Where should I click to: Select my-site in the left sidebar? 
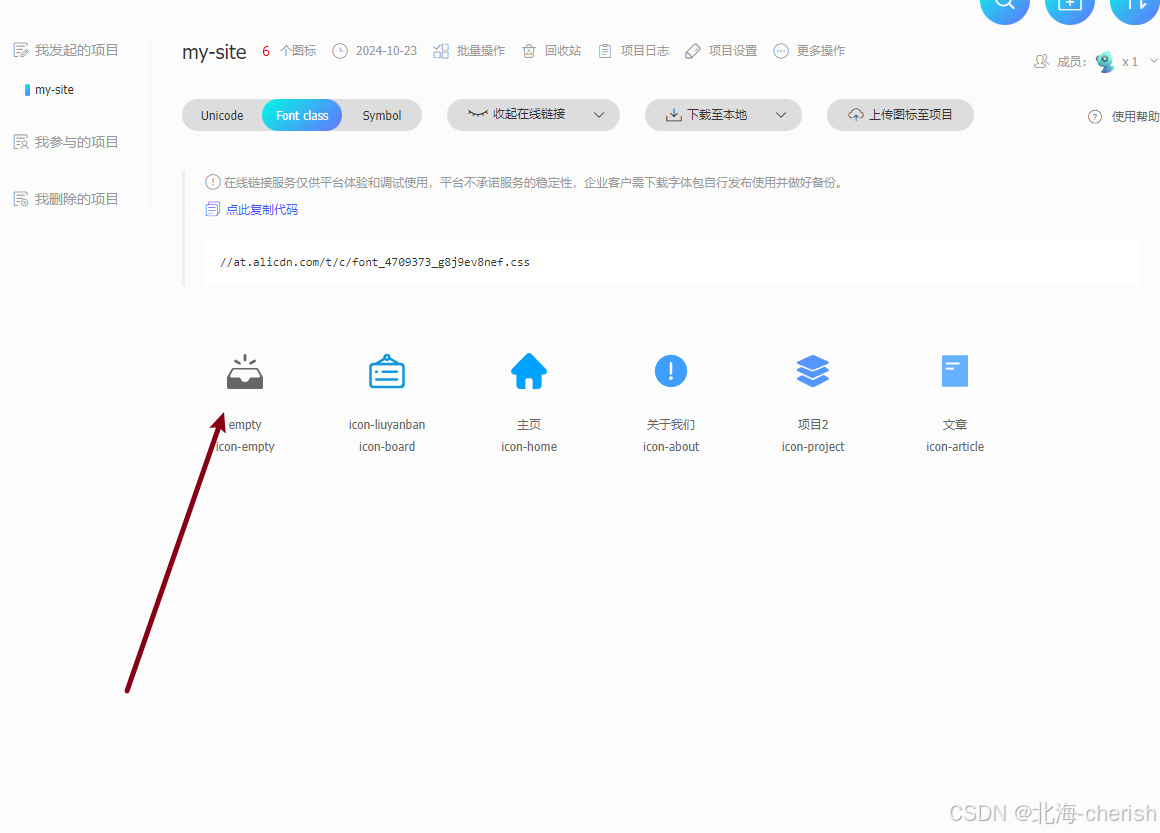(x=52, y=89)
